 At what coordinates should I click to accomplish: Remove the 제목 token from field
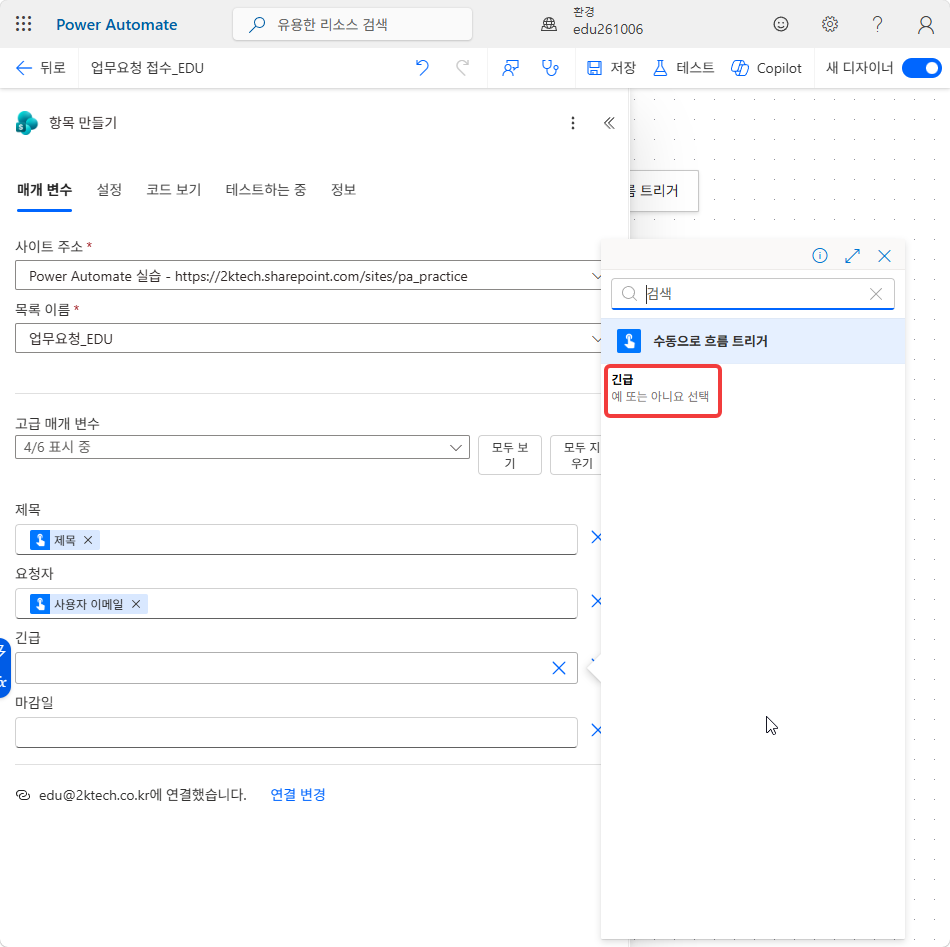pyautogui.click(x=88, y=540)
